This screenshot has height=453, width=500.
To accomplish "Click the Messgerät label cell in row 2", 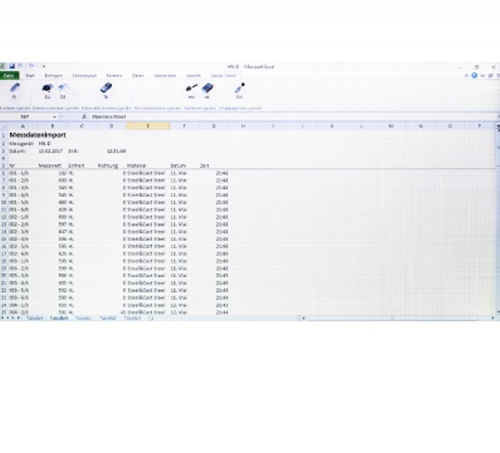I will 22,144.
